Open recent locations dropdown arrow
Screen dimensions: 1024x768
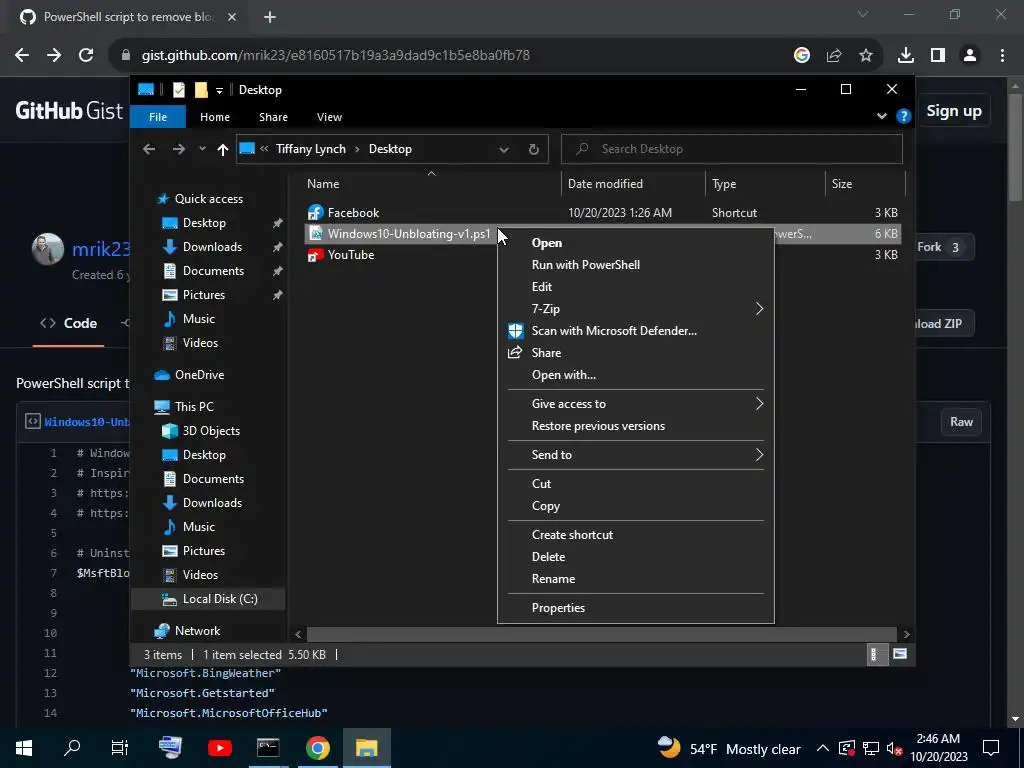pyautogui.click(x=202, y=149)
